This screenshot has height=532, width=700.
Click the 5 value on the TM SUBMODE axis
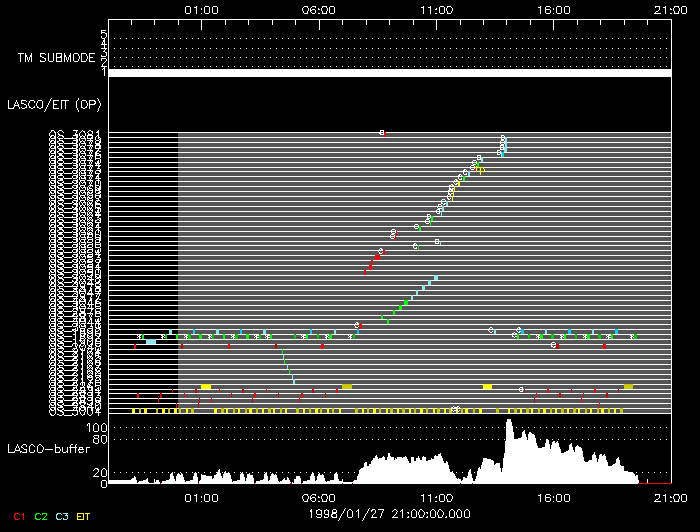(x=104, y=34)
